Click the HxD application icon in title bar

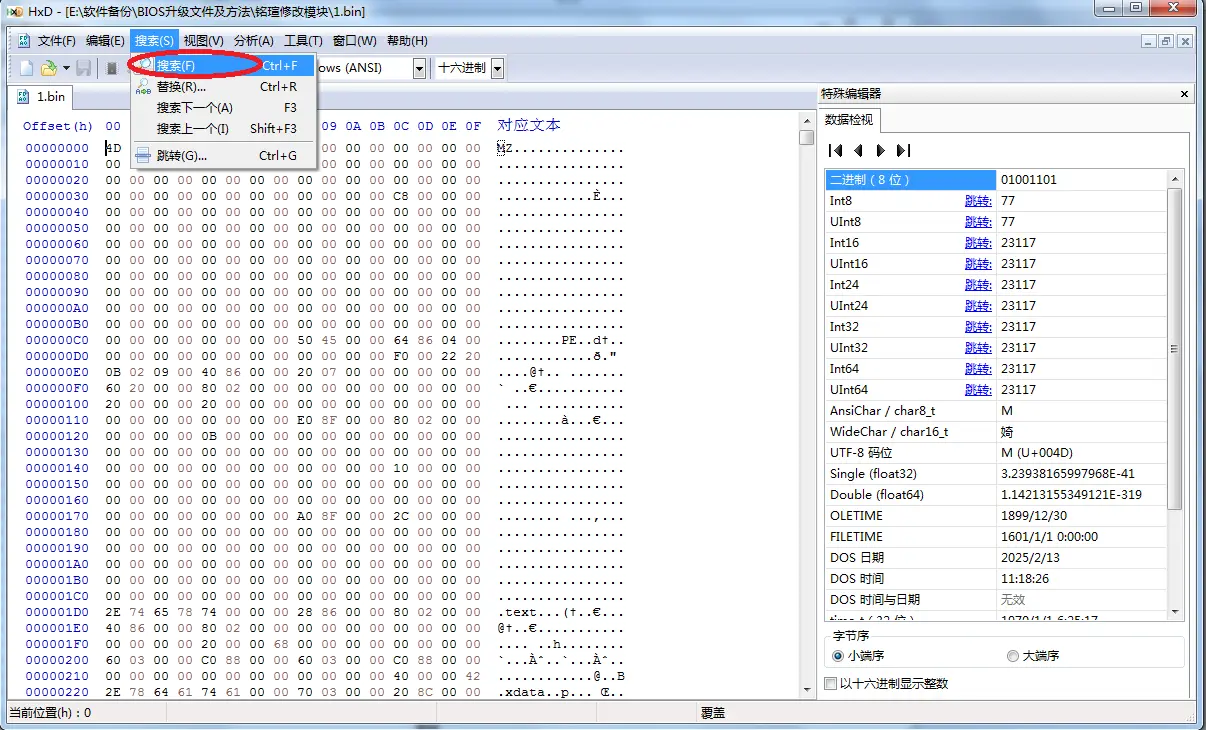(15, 11)
